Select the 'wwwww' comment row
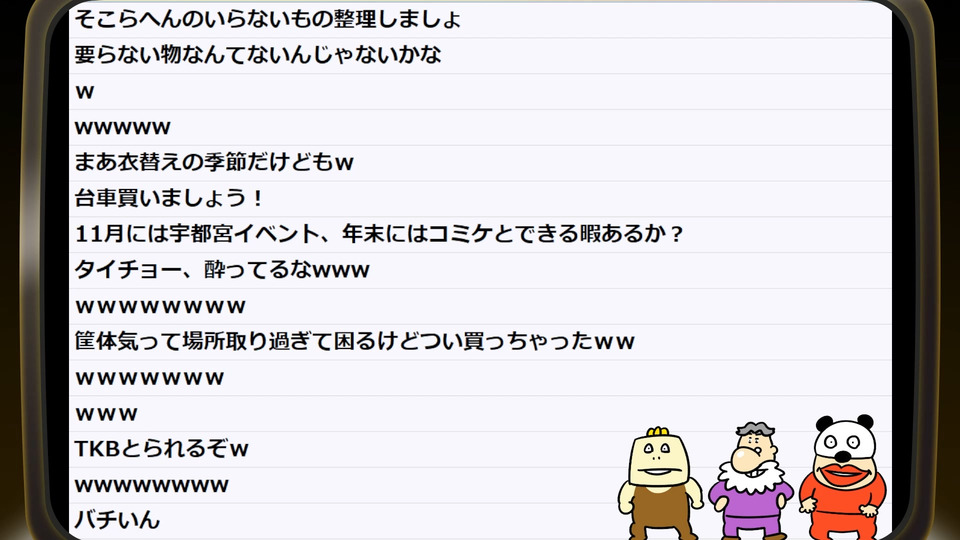 click(x=480, y=127)
